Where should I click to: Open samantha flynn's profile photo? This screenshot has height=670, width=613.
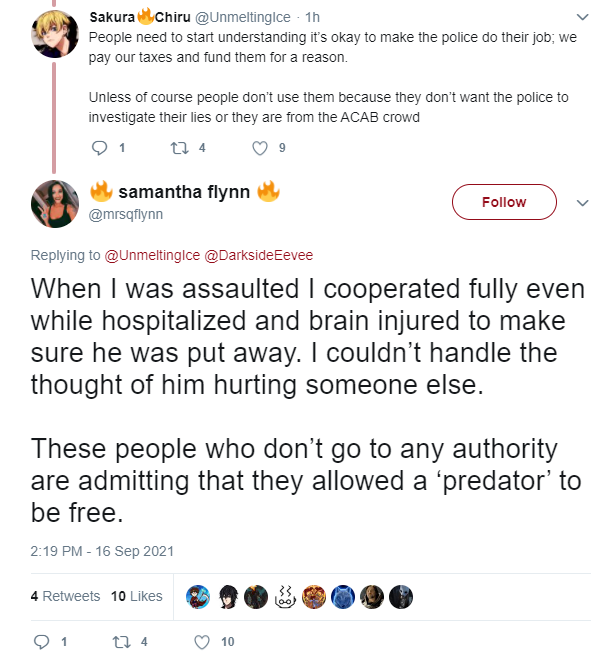[x=55, y=203]
